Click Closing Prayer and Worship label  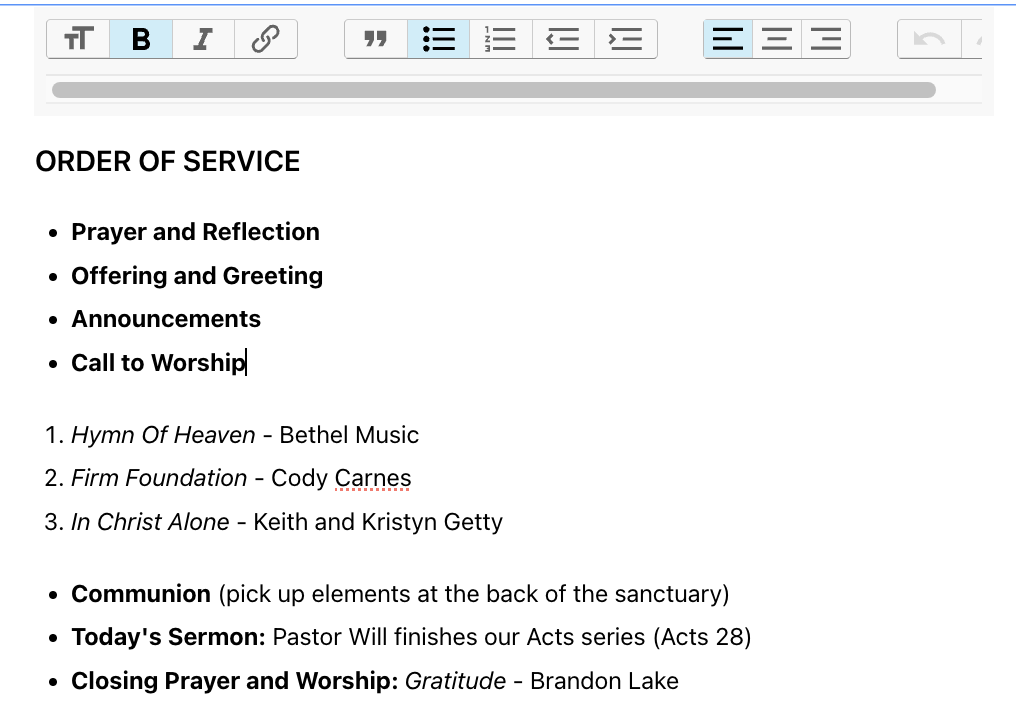[235, 681]
